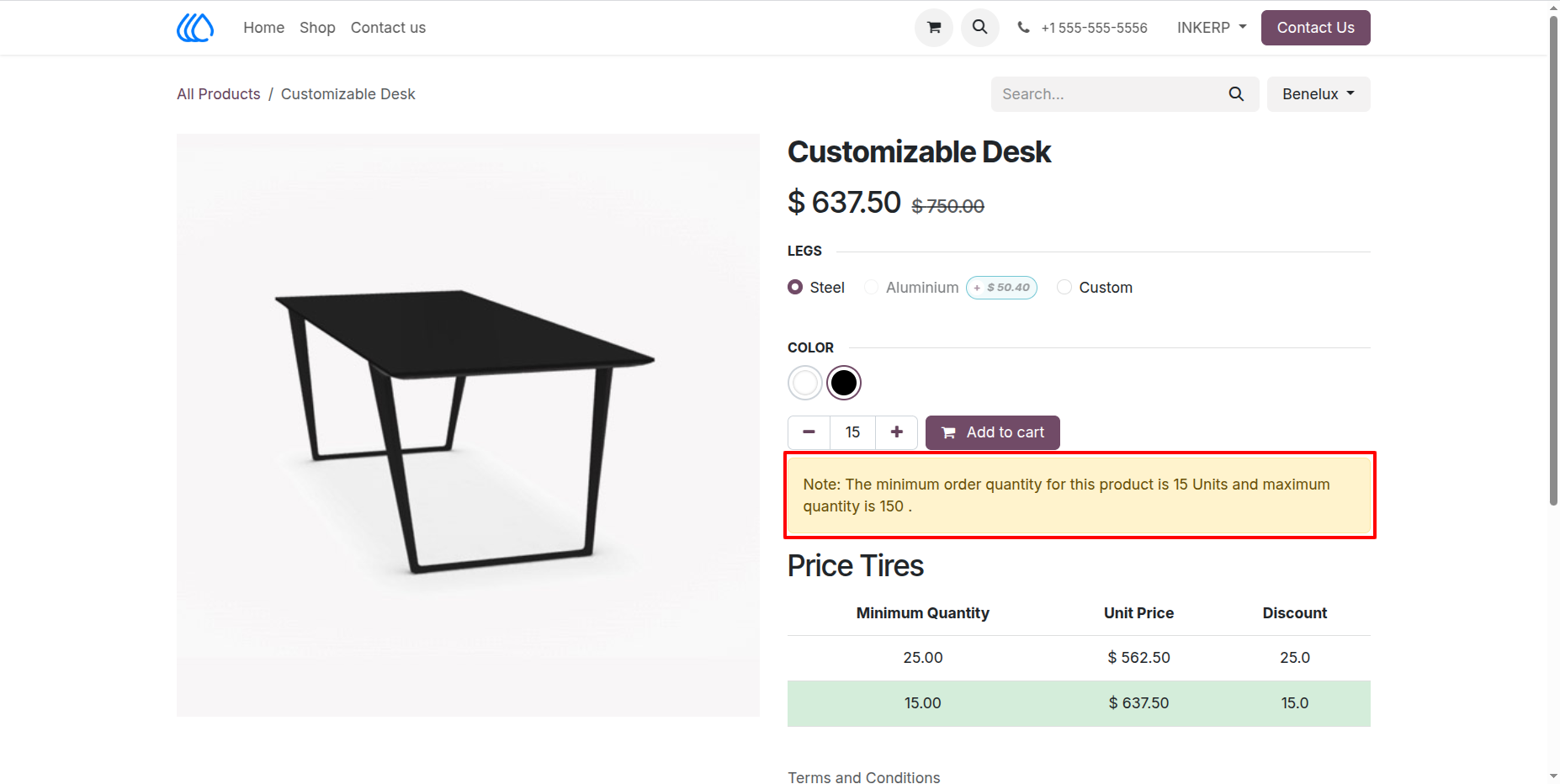The height and width of the screenshot is (784, 1560).
Task: Open the Contact us navigation link
Action: click(388, 28)
